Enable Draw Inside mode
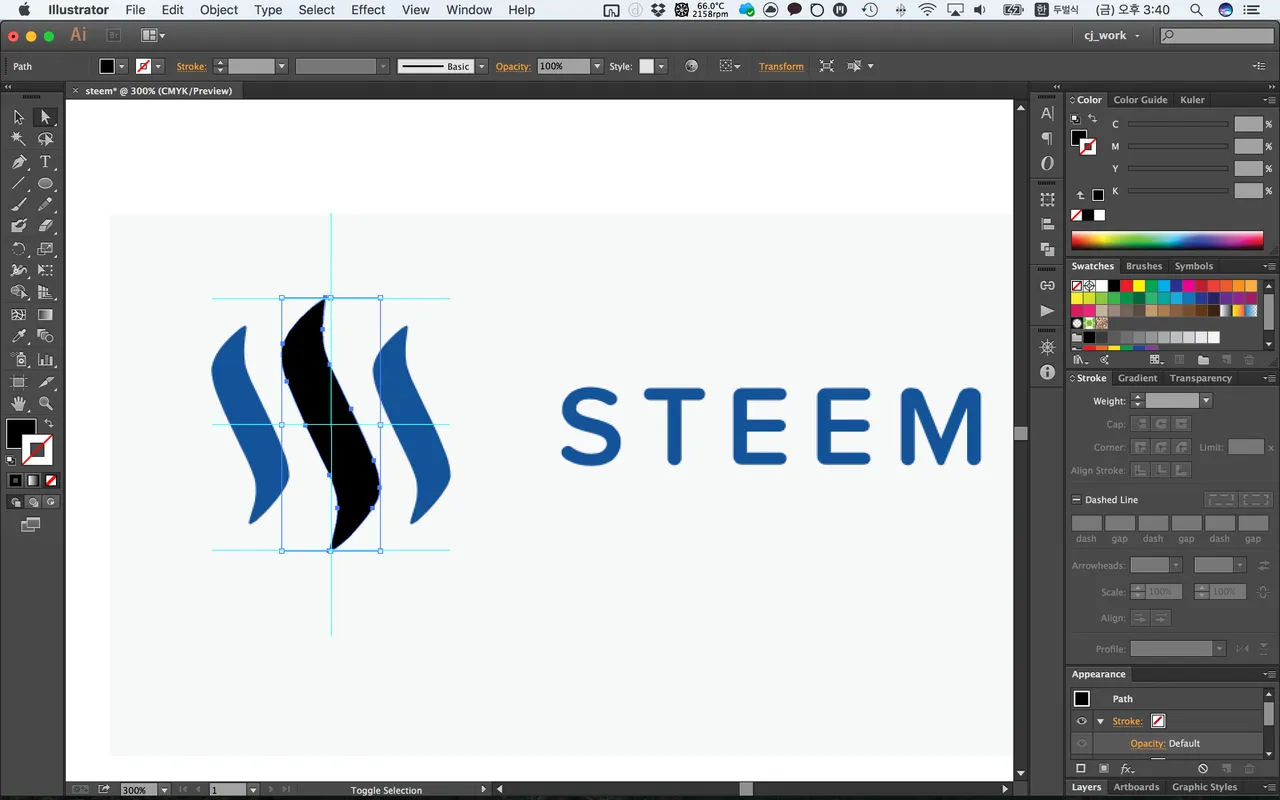 point(51,502)
